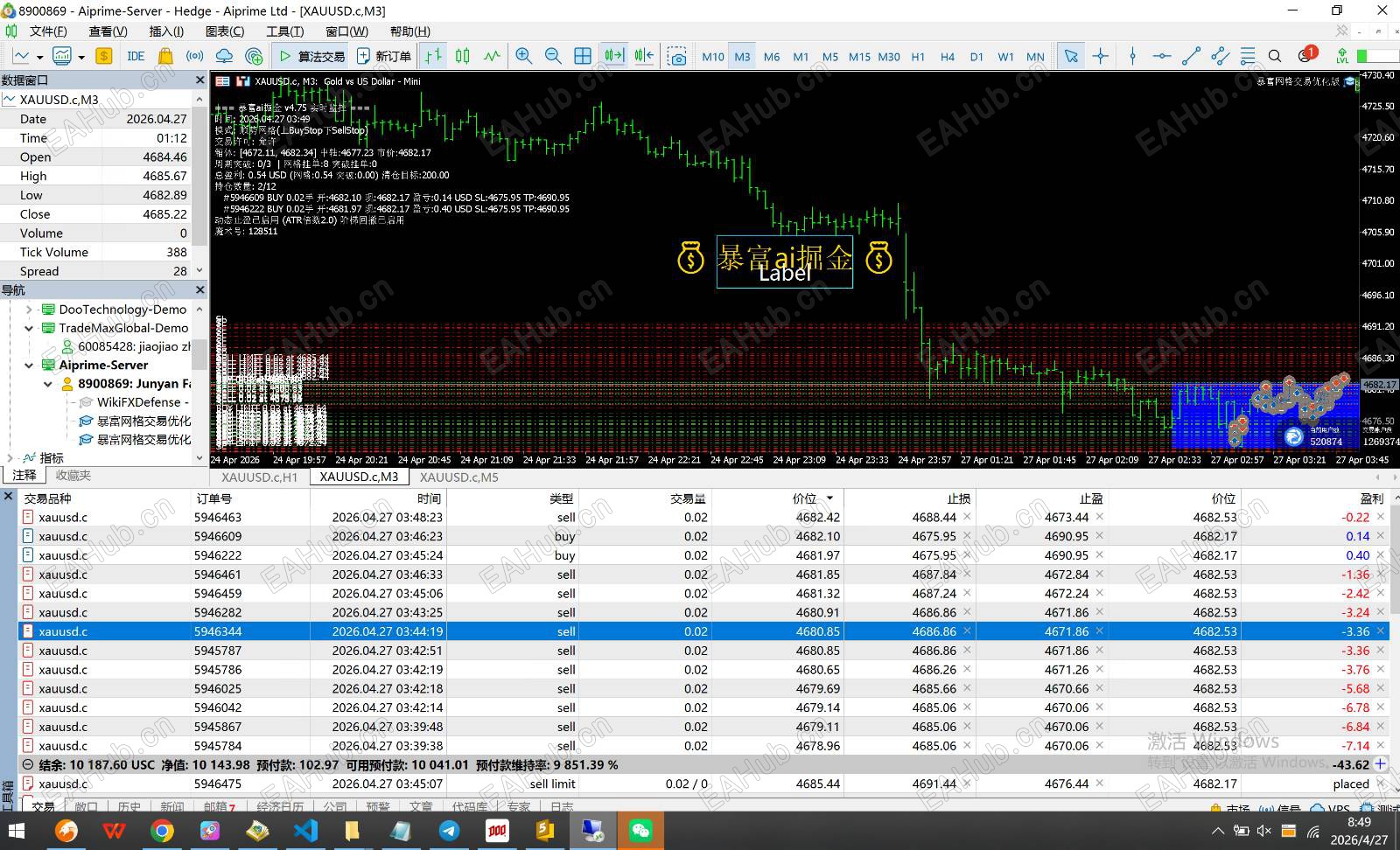Click the green LVL arrow icon
This screenshot has height=850, width=1400.
pos(1342,56)
